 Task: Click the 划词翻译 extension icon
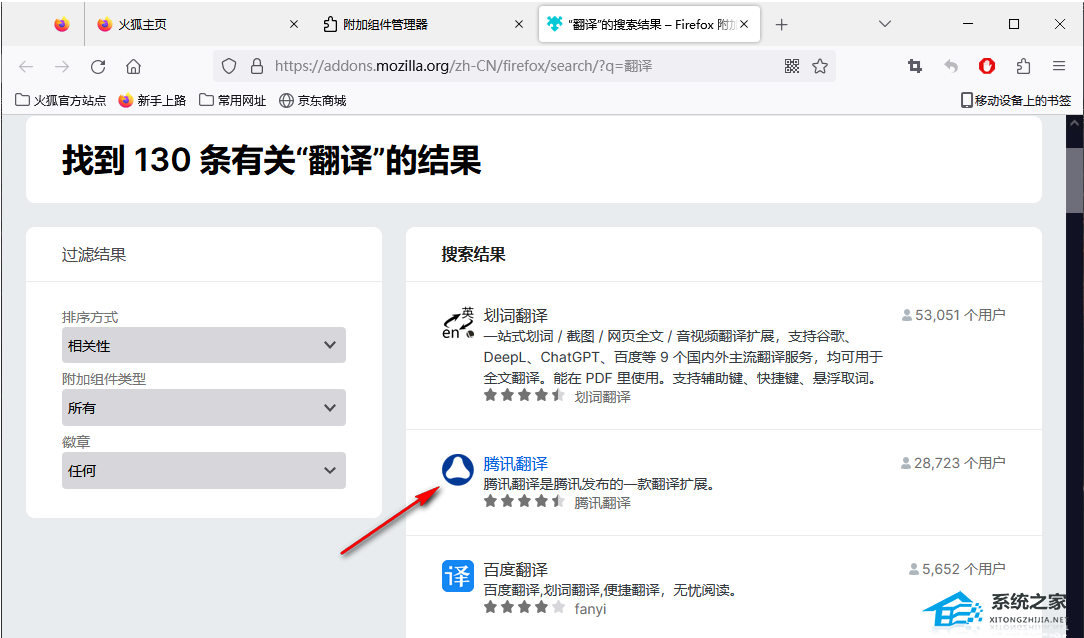(458, 323)
